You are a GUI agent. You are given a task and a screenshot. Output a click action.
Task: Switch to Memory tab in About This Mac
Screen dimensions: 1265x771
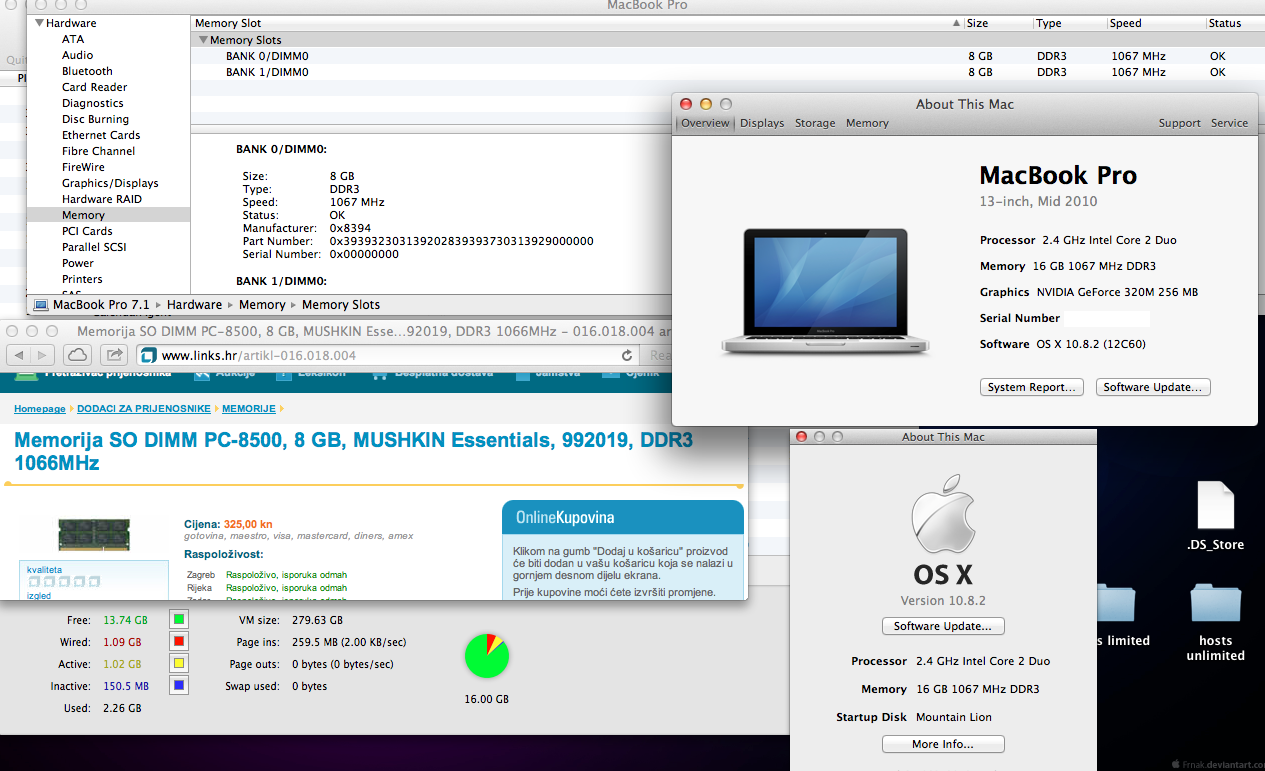[x=867, y=123]
